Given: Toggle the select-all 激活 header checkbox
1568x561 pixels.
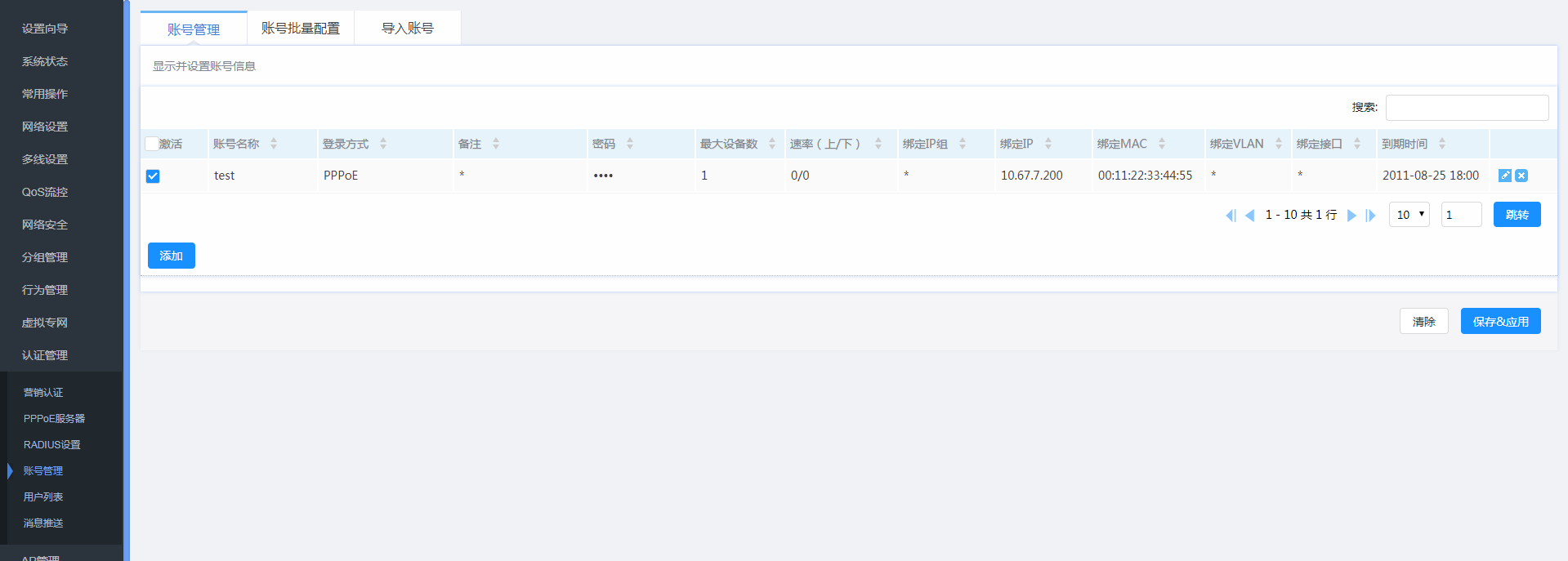Looking at the screenshot, I should click(x=152, y=144).
